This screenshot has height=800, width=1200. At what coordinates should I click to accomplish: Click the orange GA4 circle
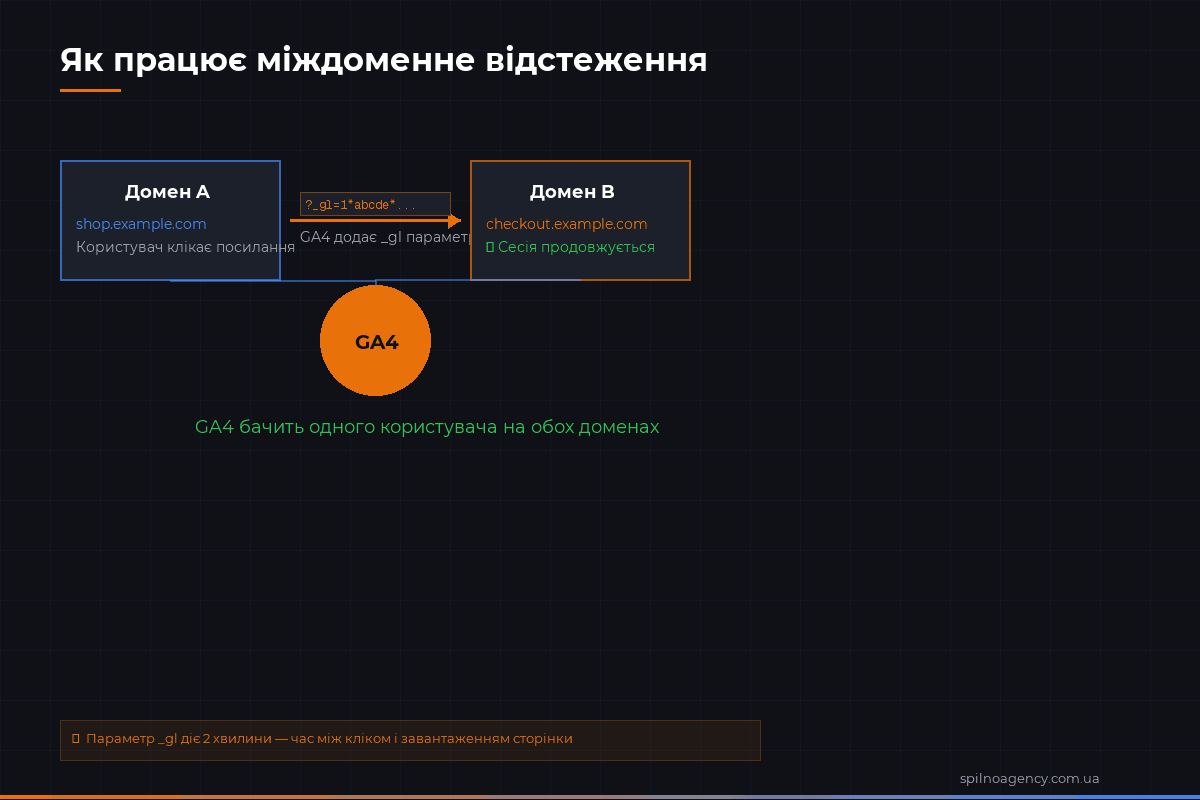pyautogui.click(x=375, y=340)
